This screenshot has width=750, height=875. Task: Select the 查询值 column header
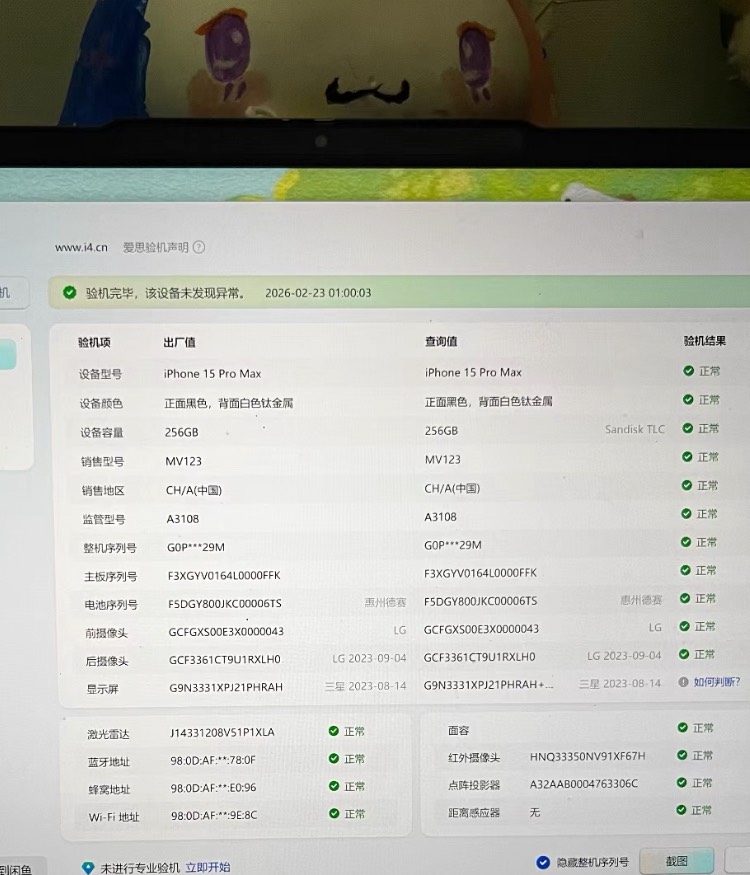[x=441, y=341]
